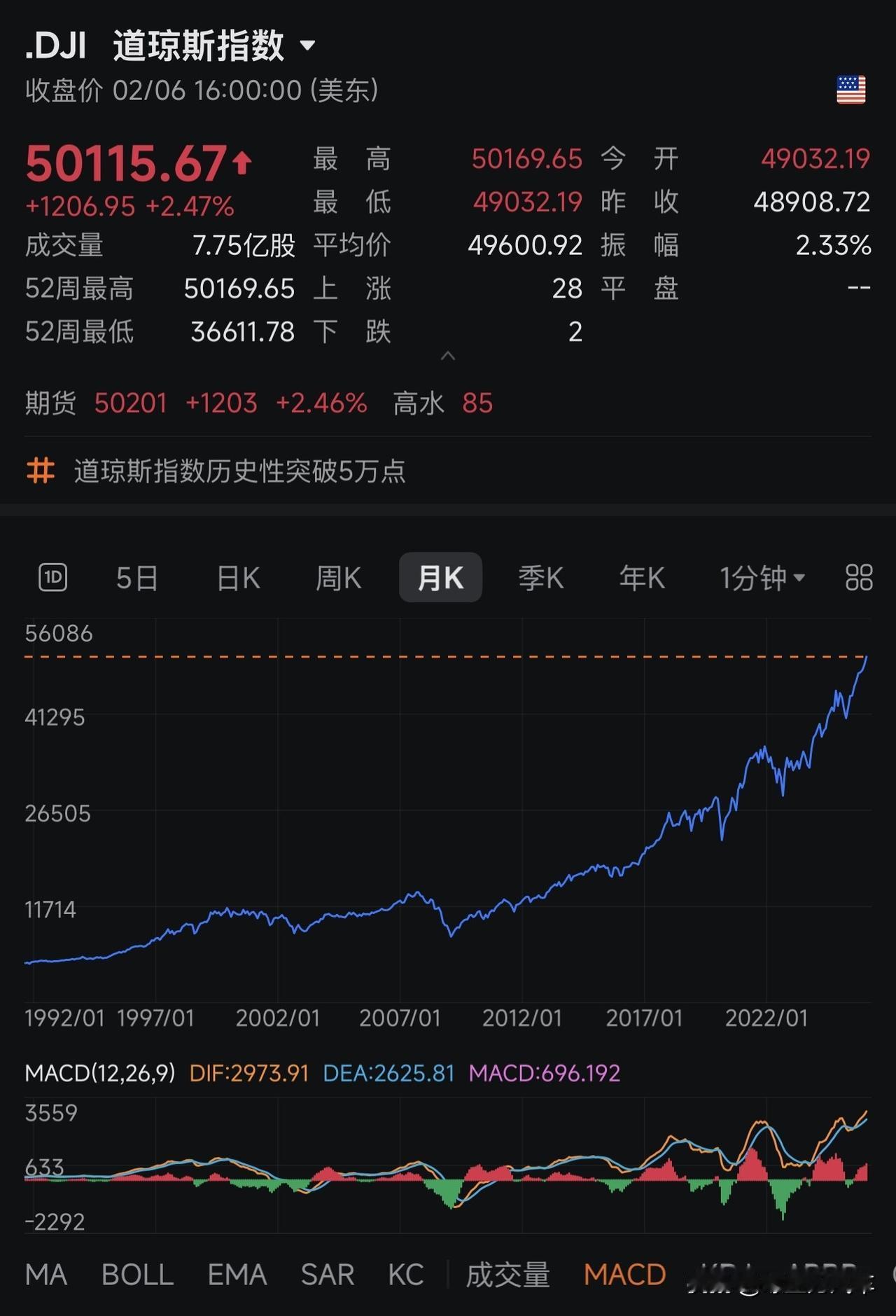Tap the 2007/01 date axis label
Image resolution: width=896 pixels, height=1316 pixels.
point(400,1018)
